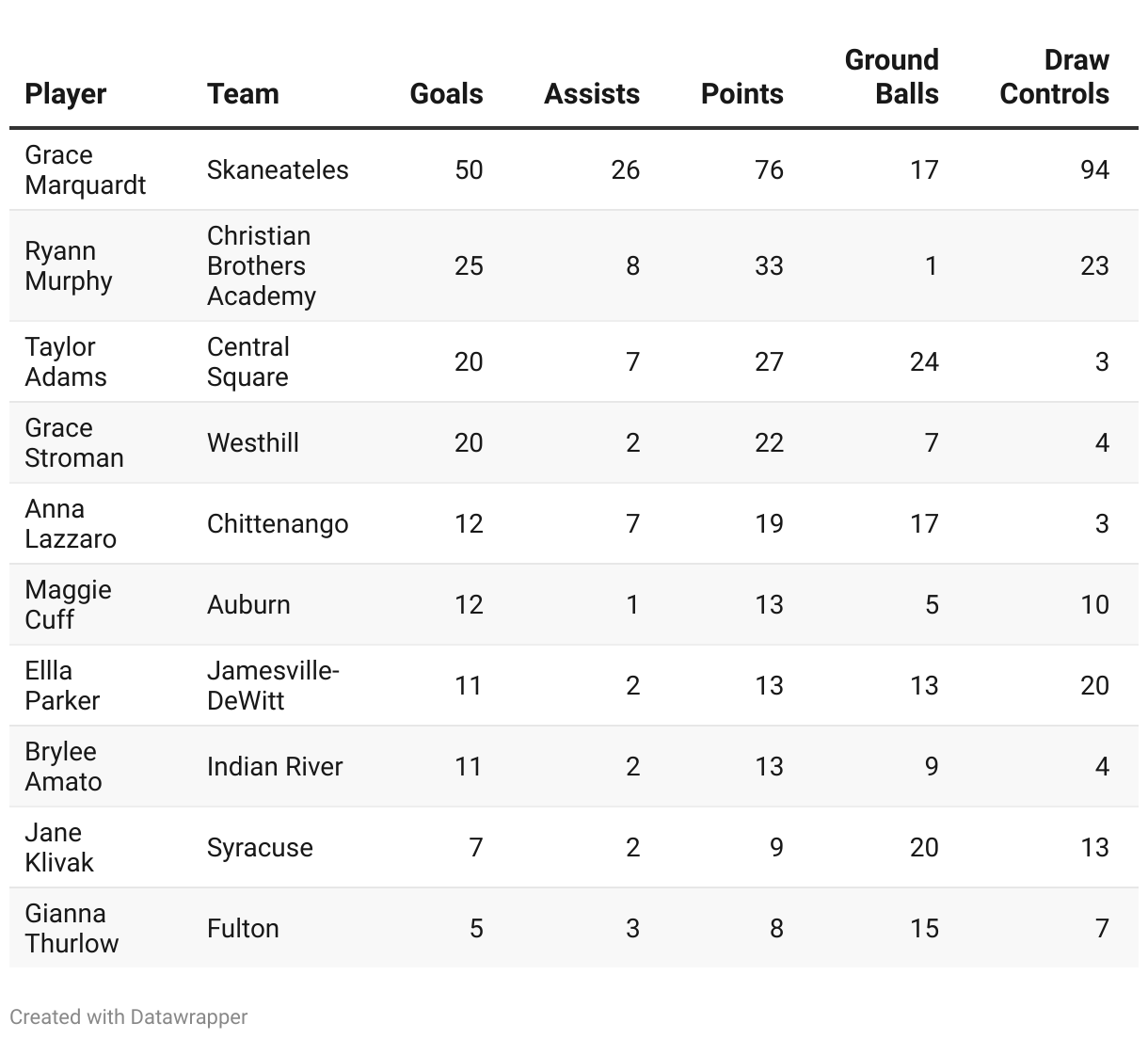Select the Grace Marquardt player name cell
Image resolution: width=1148 pixels, height=1039 pixels.
click(85, 170)
